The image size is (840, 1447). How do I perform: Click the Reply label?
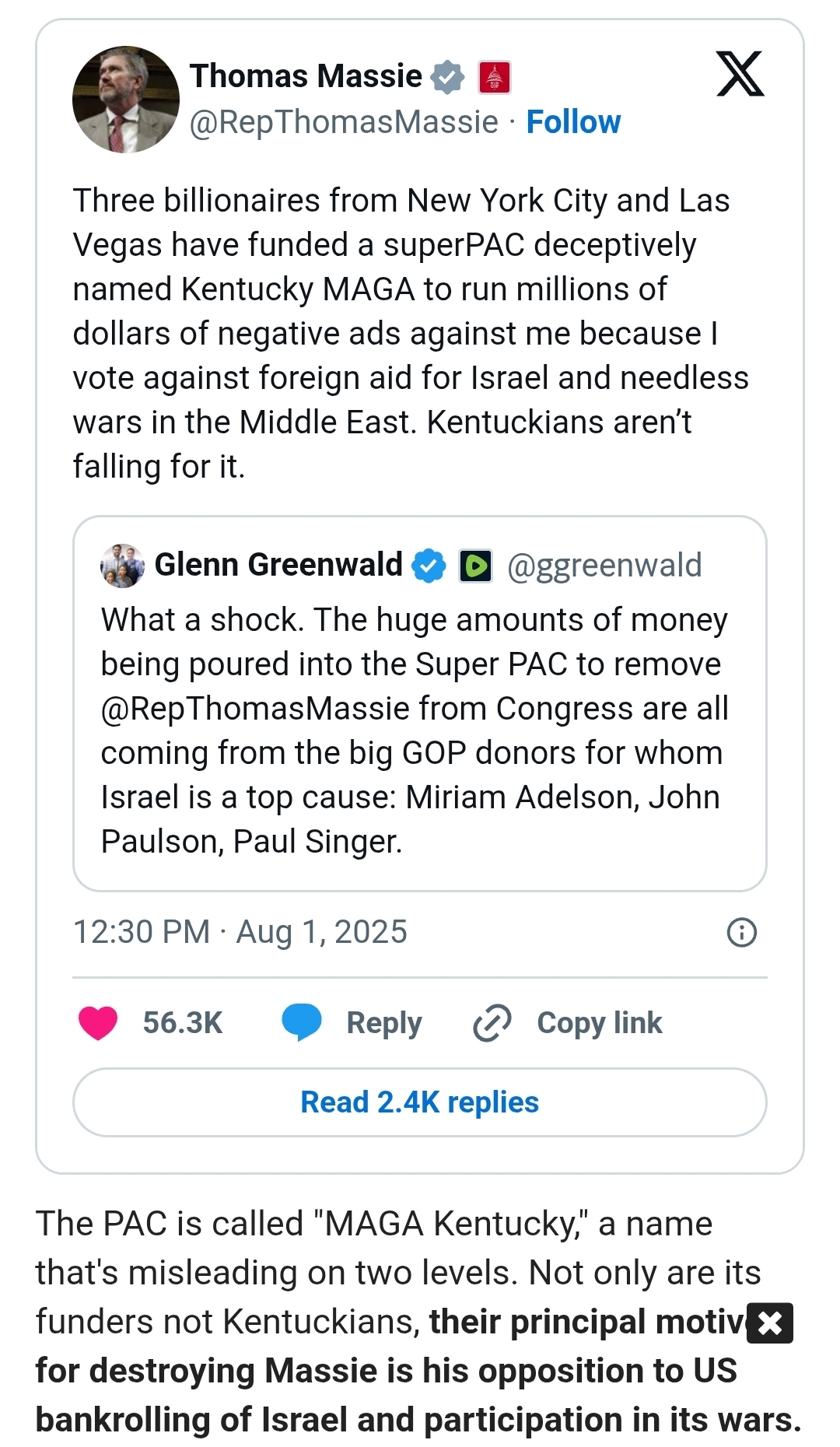point(384,1022)
